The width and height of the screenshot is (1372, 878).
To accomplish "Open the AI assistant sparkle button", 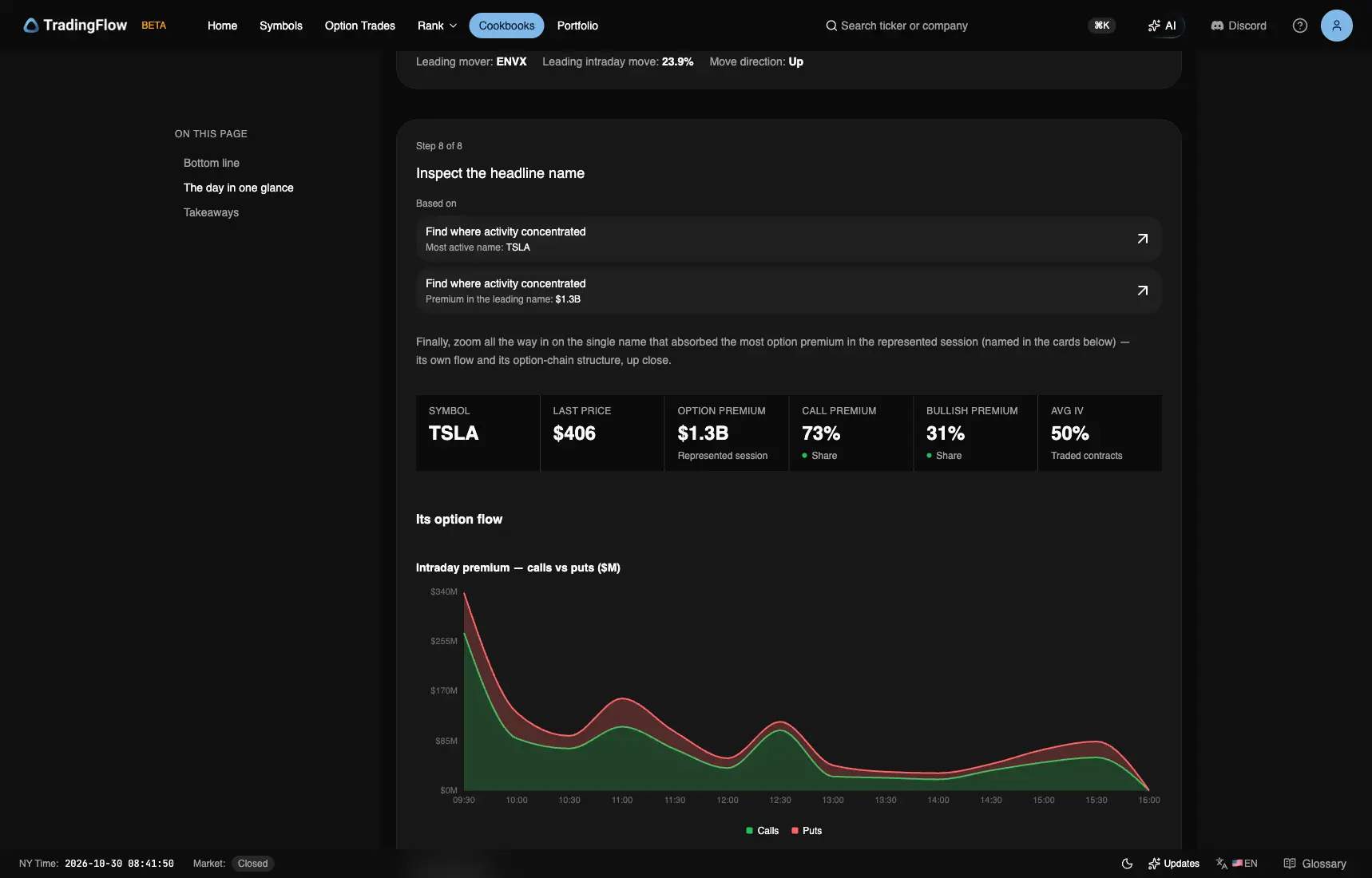I will tap(1163, 26).
